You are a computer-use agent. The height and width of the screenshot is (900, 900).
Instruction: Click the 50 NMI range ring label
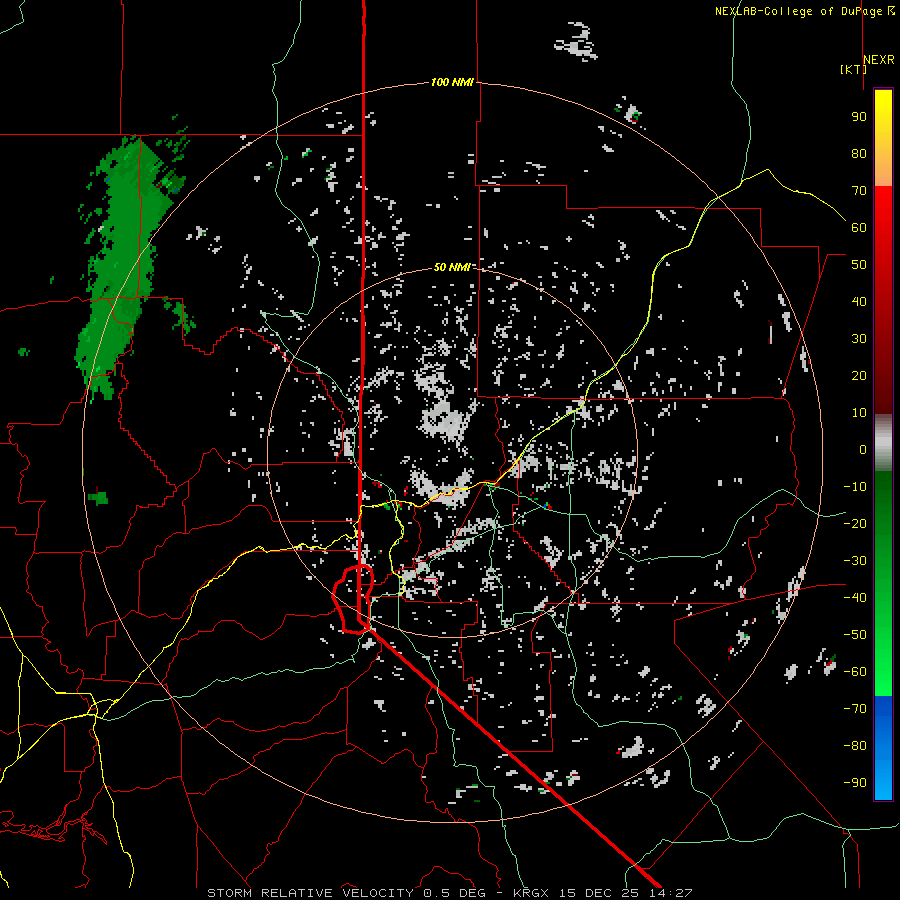(452, 267)
